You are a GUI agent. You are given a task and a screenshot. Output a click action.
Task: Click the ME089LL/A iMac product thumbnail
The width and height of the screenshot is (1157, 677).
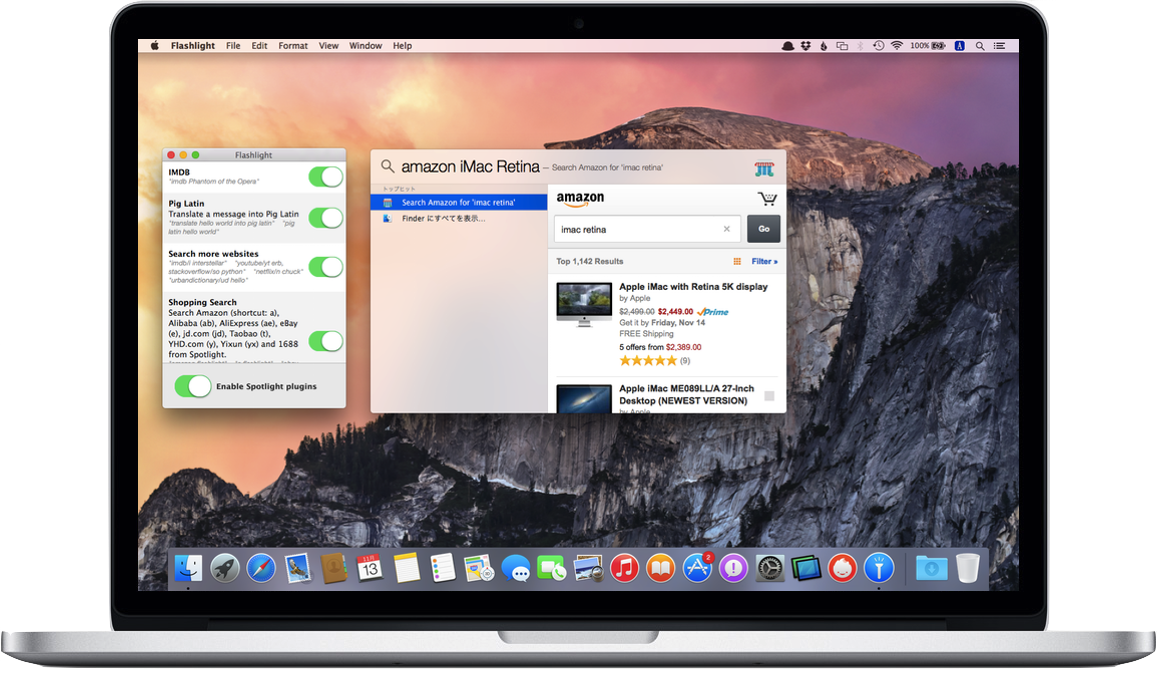pos(584,399)
